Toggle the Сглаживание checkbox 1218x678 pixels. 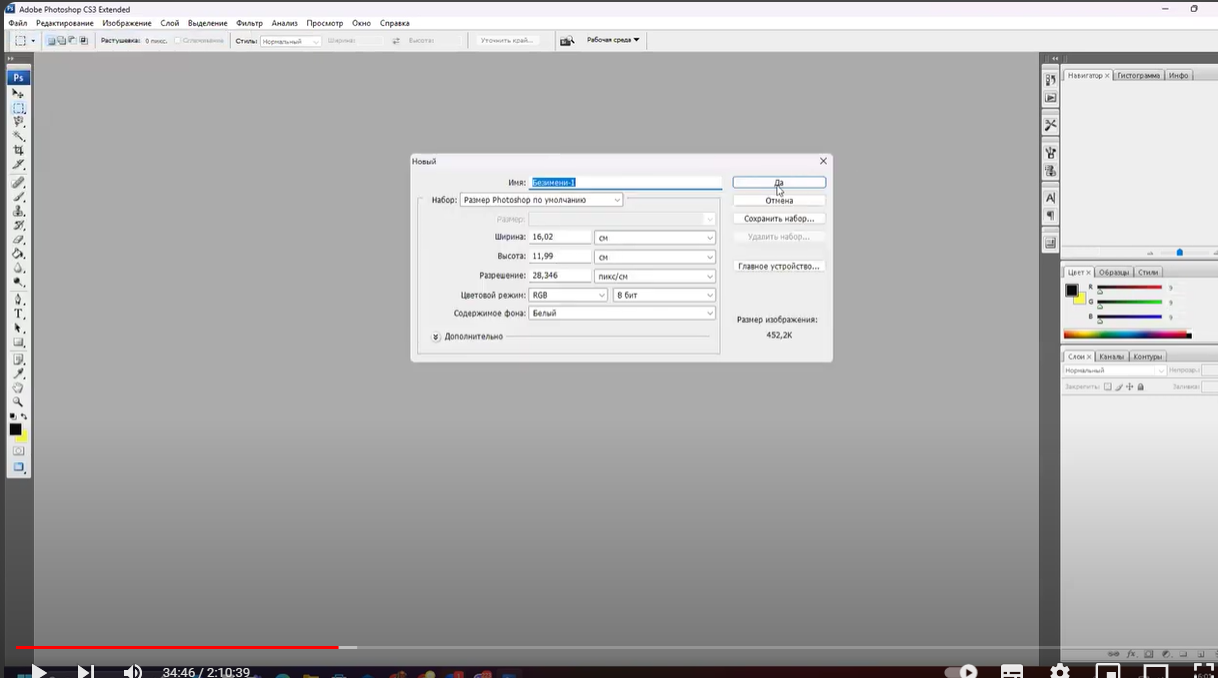(x=178, y=41)
